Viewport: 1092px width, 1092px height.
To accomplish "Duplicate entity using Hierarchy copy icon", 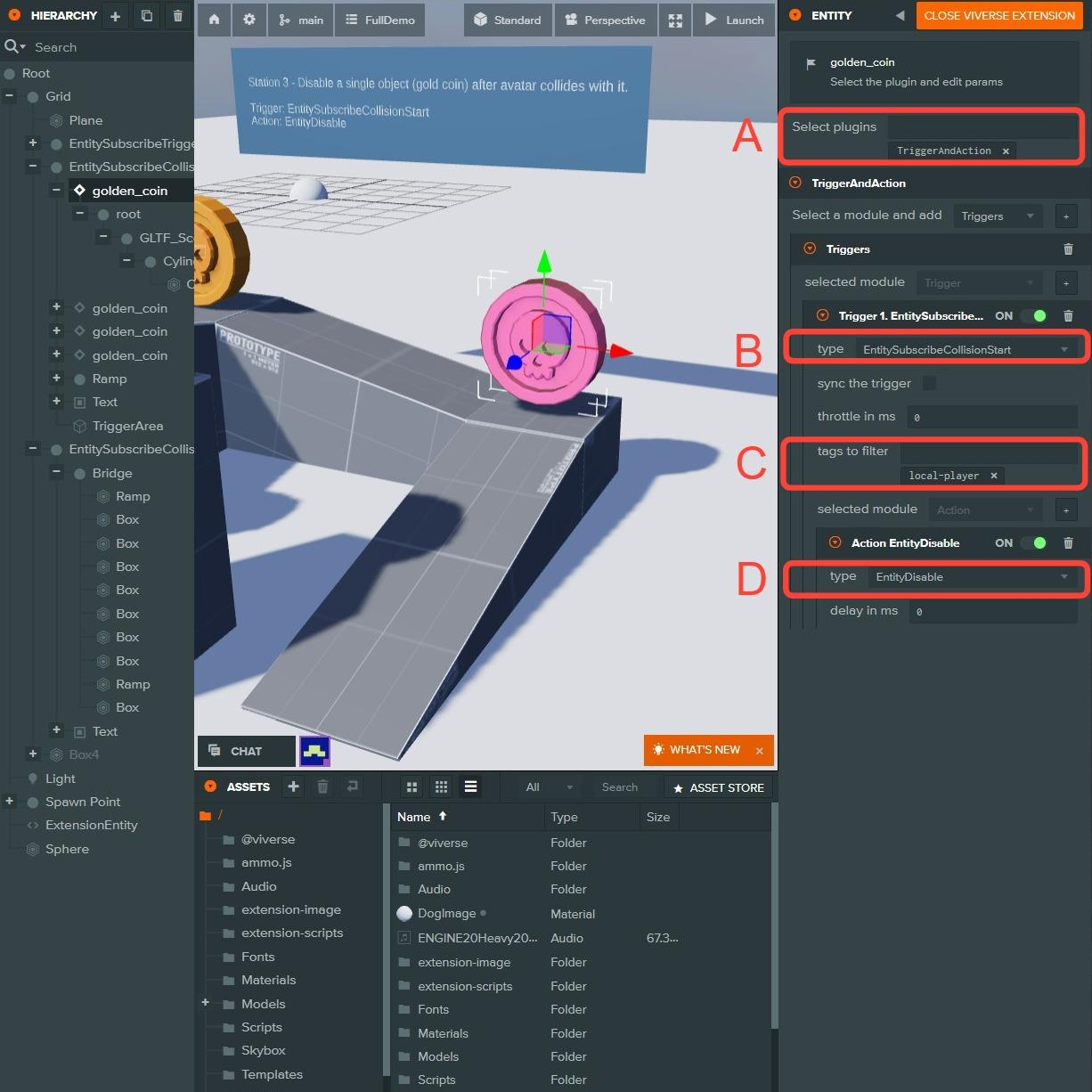I will point(147,16).
